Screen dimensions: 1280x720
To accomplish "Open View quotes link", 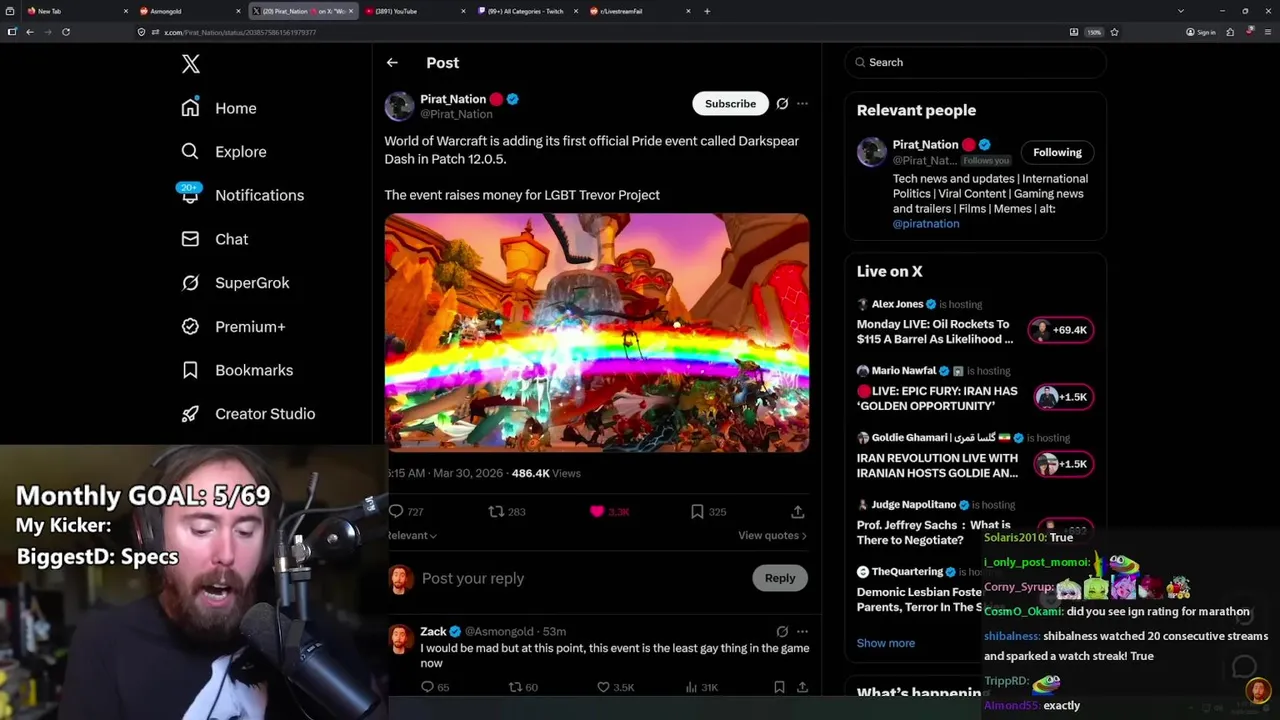I will pos(772,535).
